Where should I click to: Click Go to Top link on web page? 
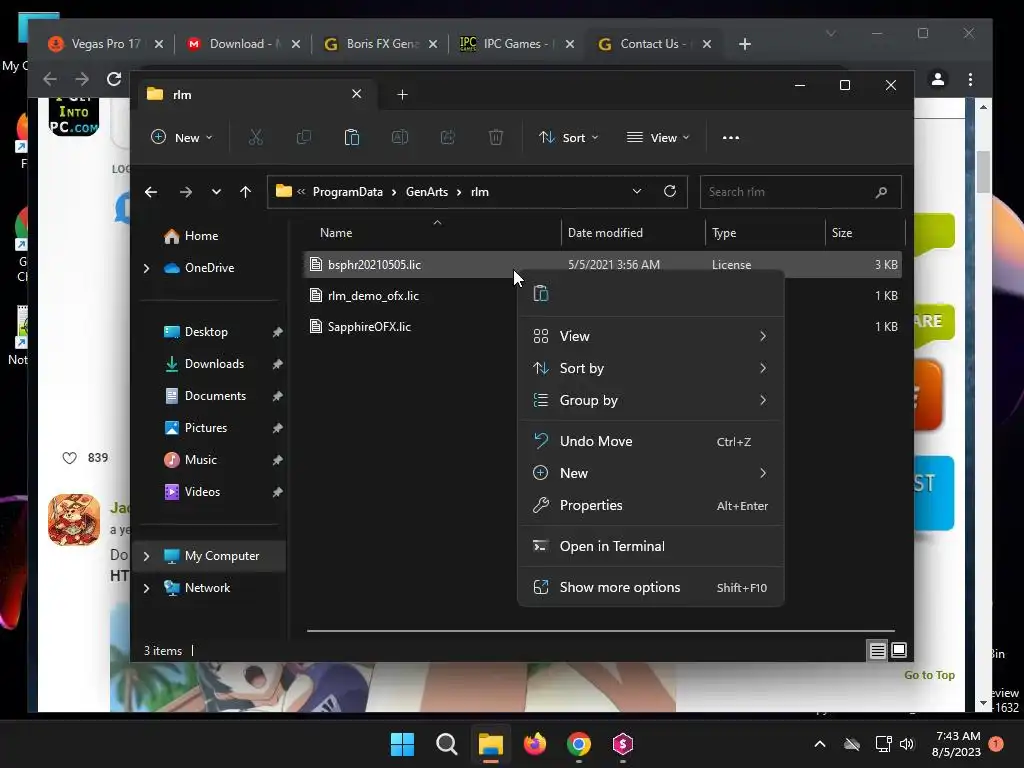[929, 675]
